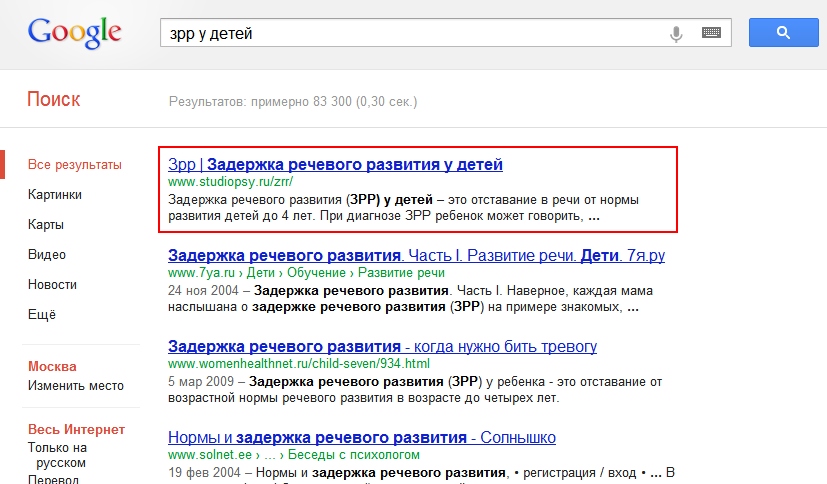Screen dimensions: 827x484
Task: Click the snippet 'отставание в речи от нормы'
Action: click(x=554, y=200)
